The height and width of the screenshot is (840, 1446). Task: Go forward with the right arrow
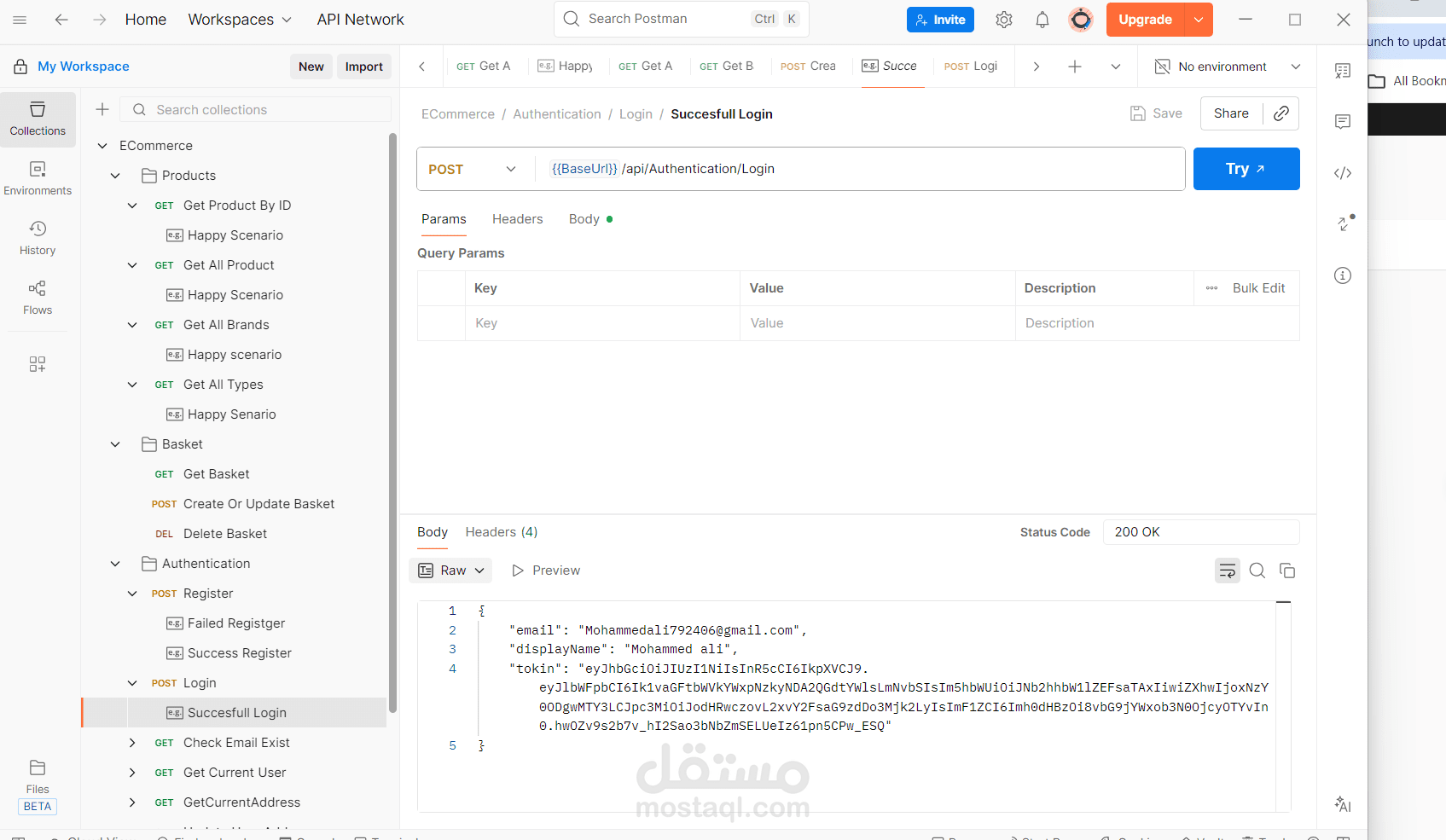[100, 20]
